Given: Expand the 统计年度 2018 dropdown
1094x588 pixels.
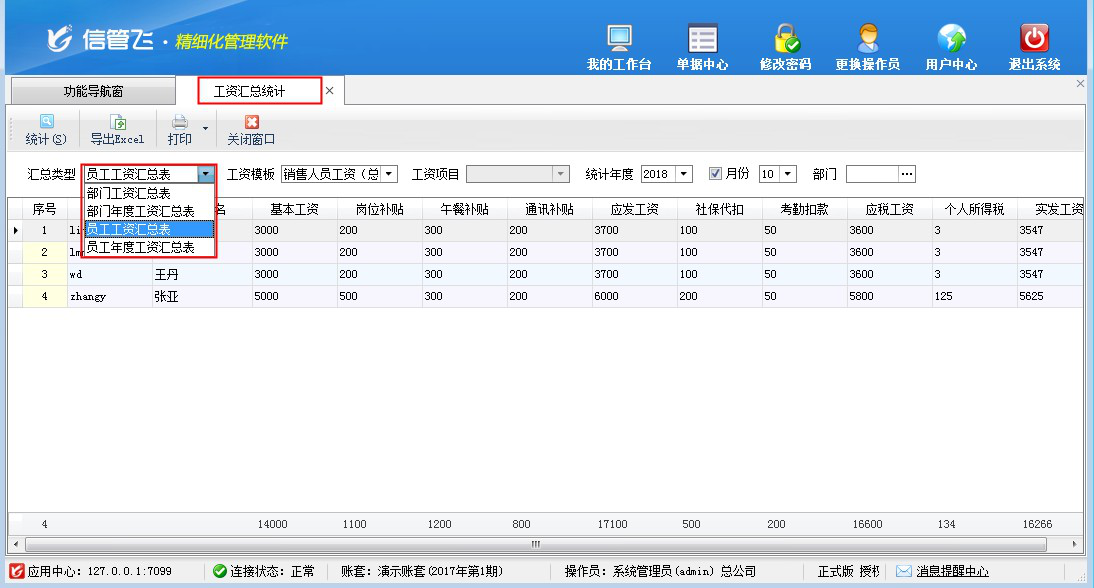Looking at the screenshot, I should 684,174.
